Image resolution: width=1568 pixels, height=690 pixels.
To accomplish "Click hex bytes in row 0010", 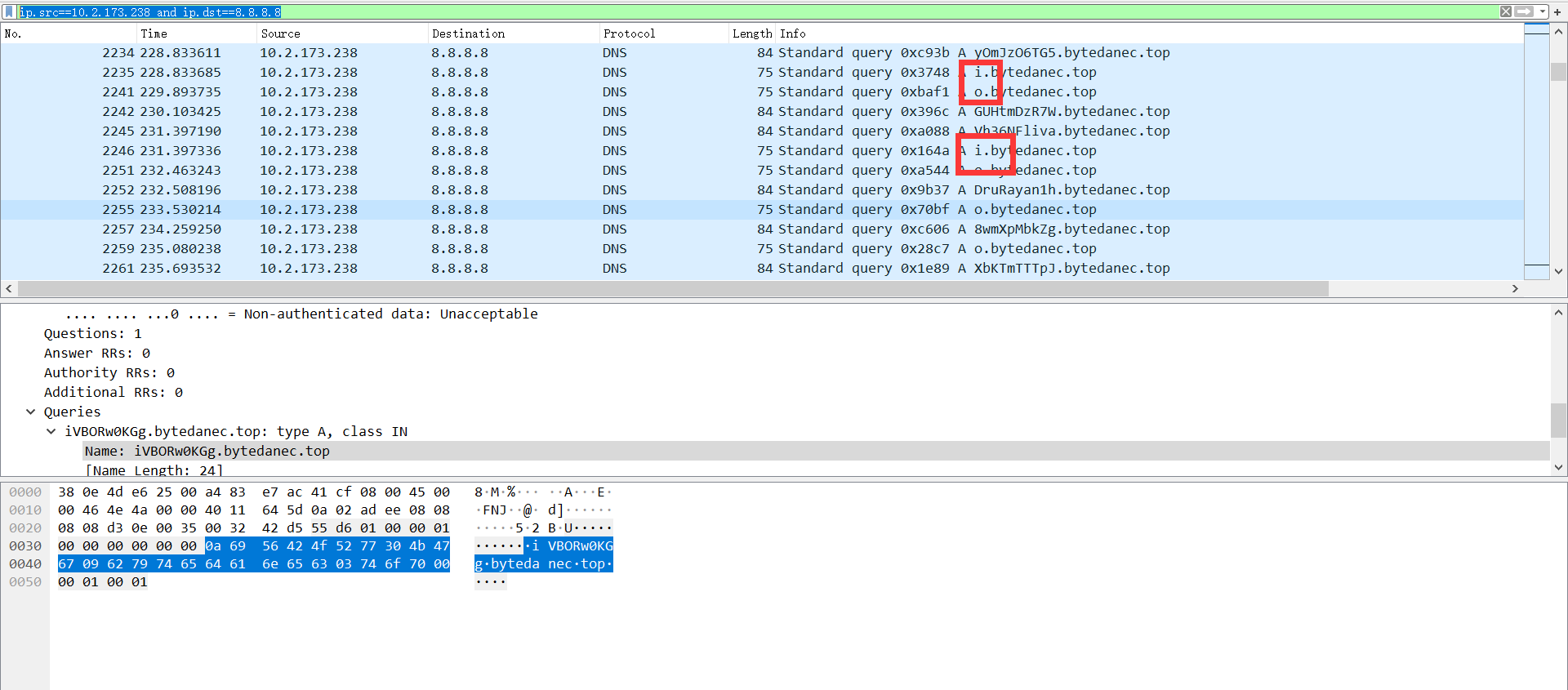I will [254, 510].
